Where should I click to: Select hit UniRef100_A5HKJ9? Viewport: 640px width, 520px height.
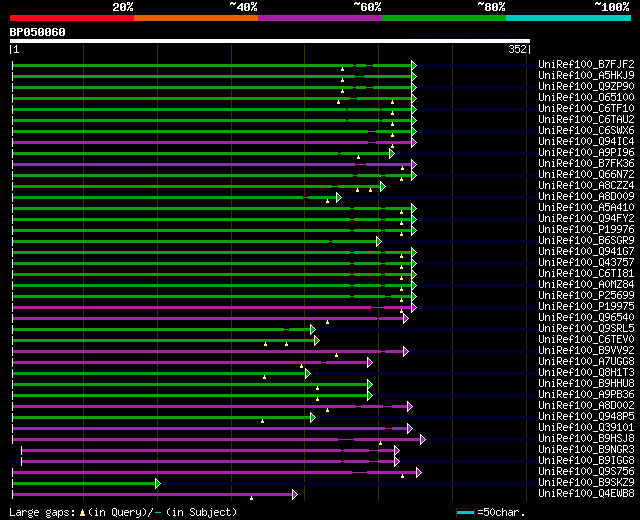[x=586, y=75]
